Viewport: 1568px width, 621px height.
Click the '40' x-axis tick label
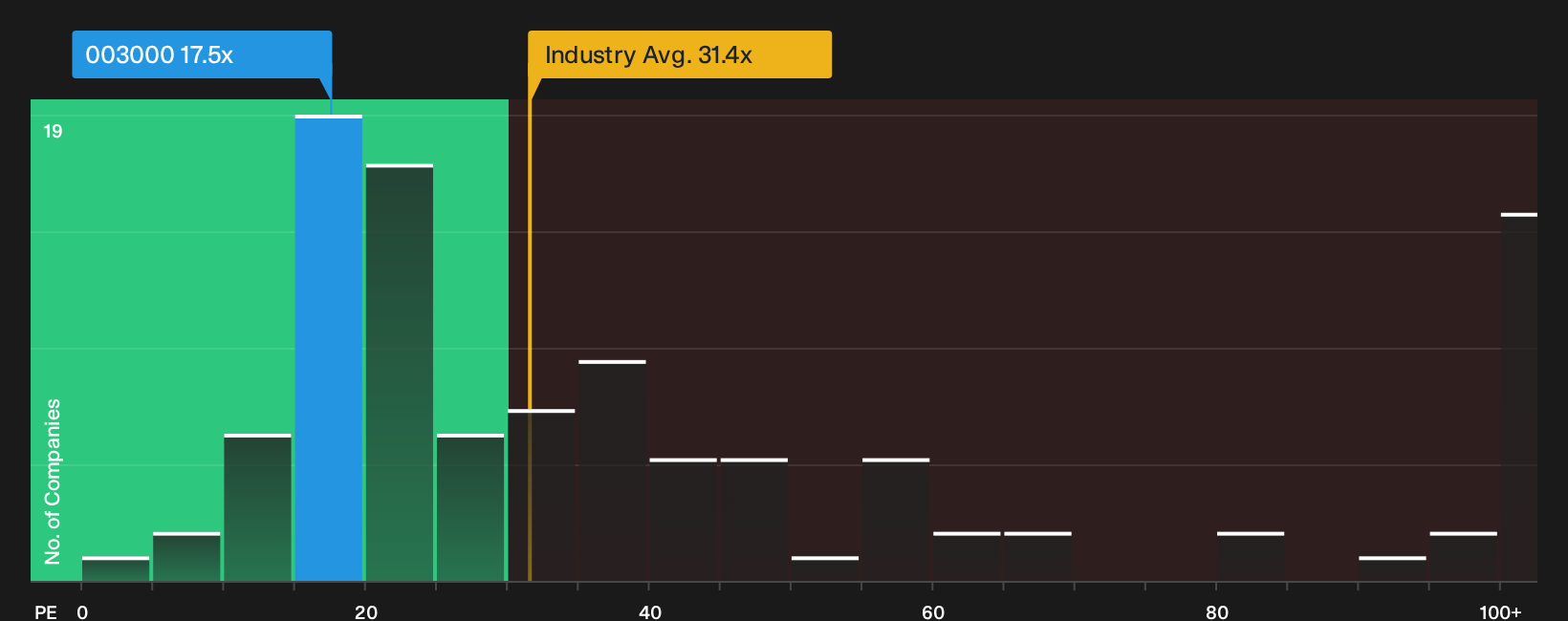click(x=650, y=611)
